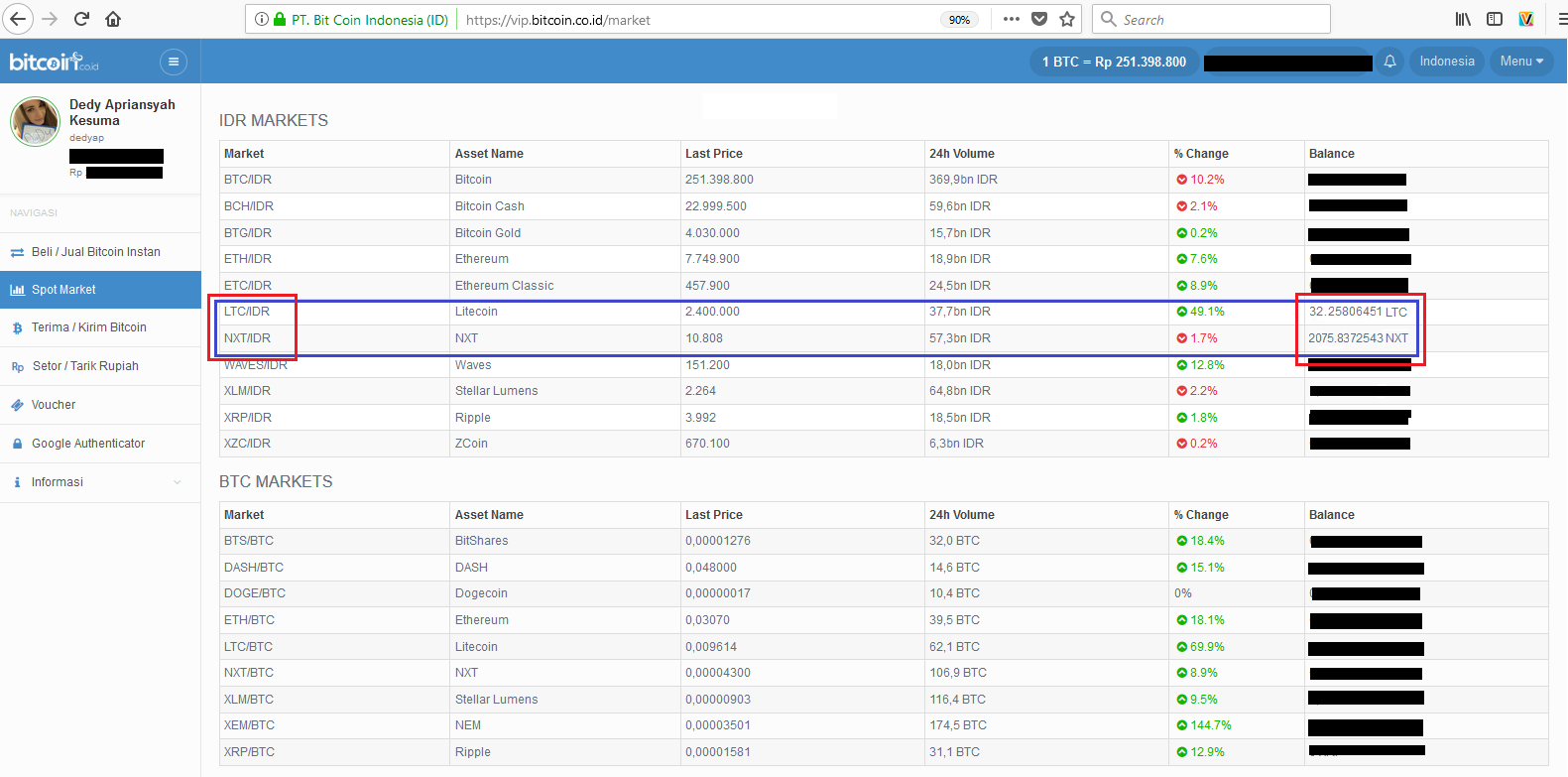Click BitShares asset name
The width and height of the screenshot is (1568, 777).
click(482, 541)
